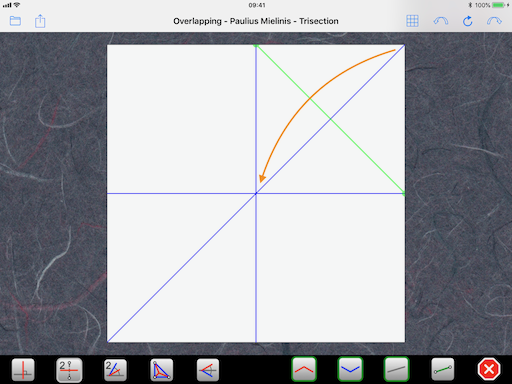
Task: Select the fold-through-point arc tool
Action: click(208, 369)
